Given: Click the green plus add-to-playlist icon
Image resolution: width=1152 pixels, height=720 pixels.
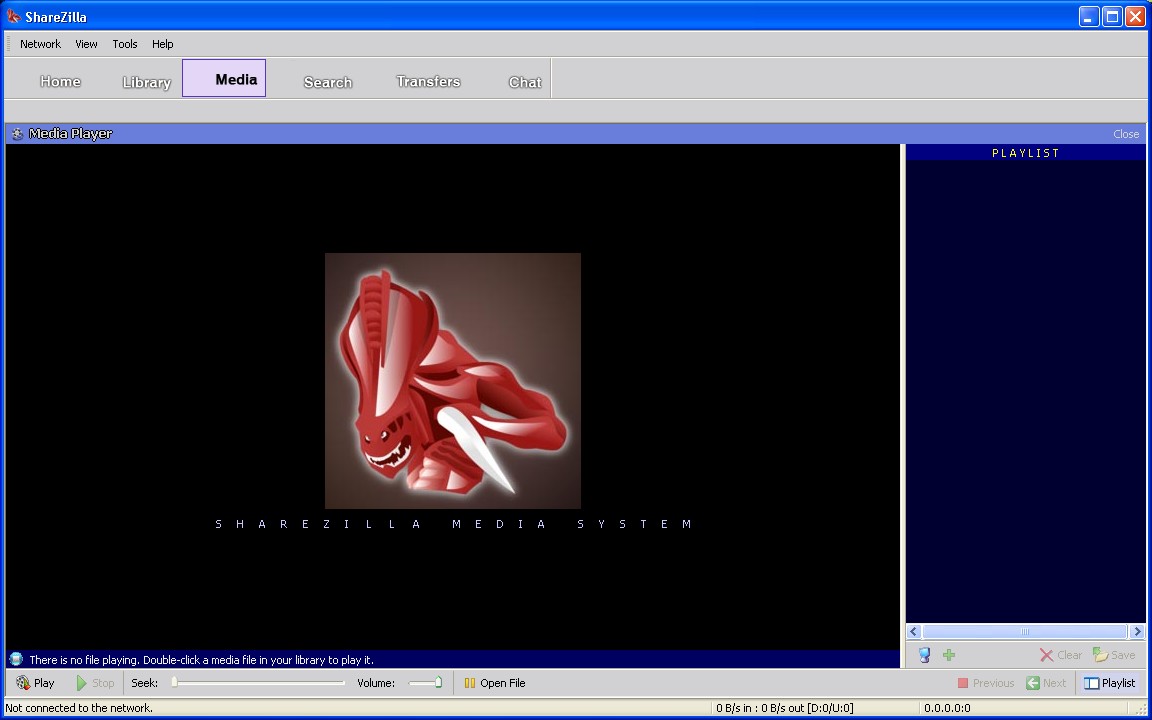Looking at the screenshot, I should [x=948, y=655].
